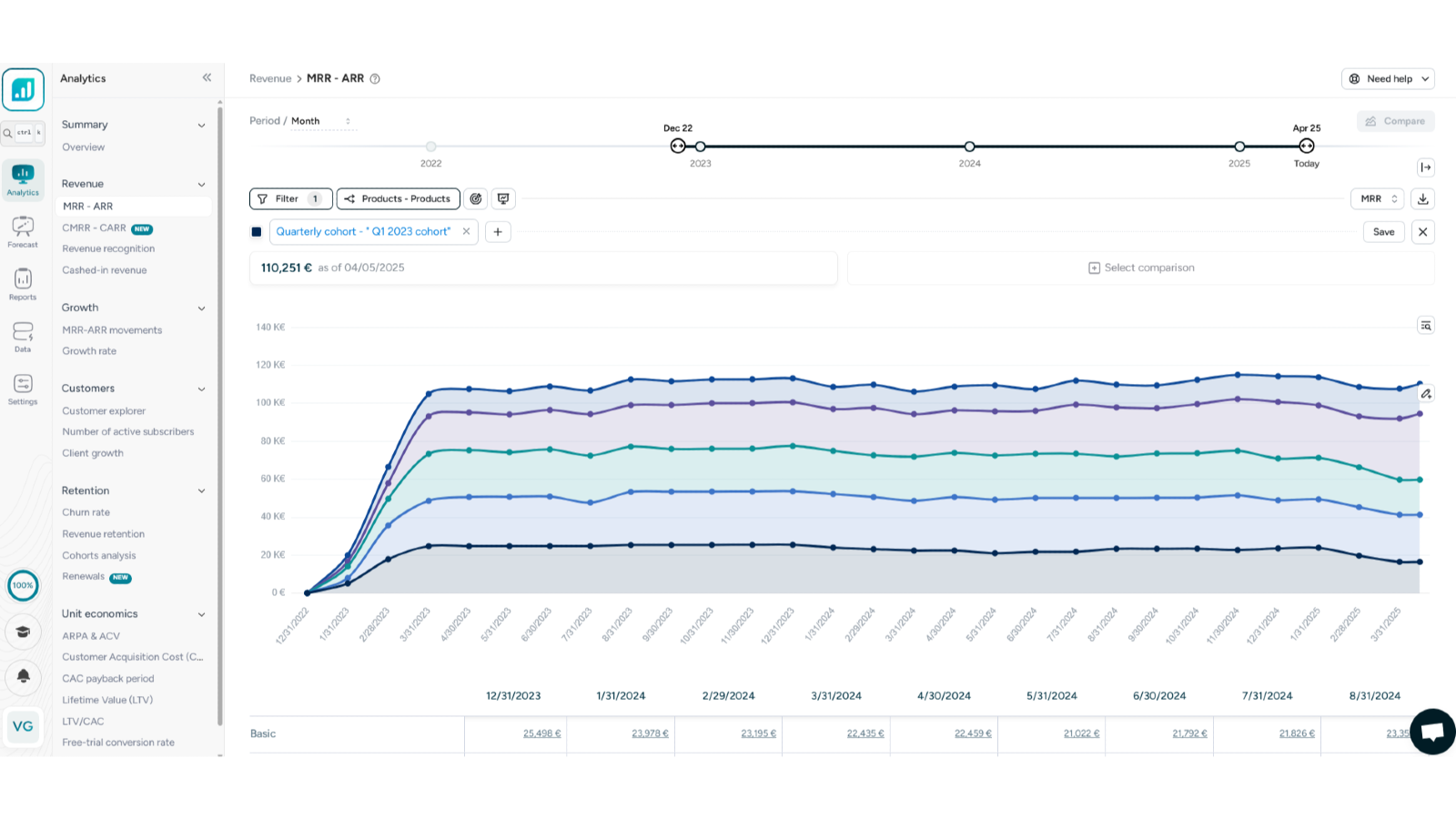The height and width of the screenshot is (819, 1456).
Task: Collapse the Analytics side panel
Action: pyautogui.click(x=207, y=78)
